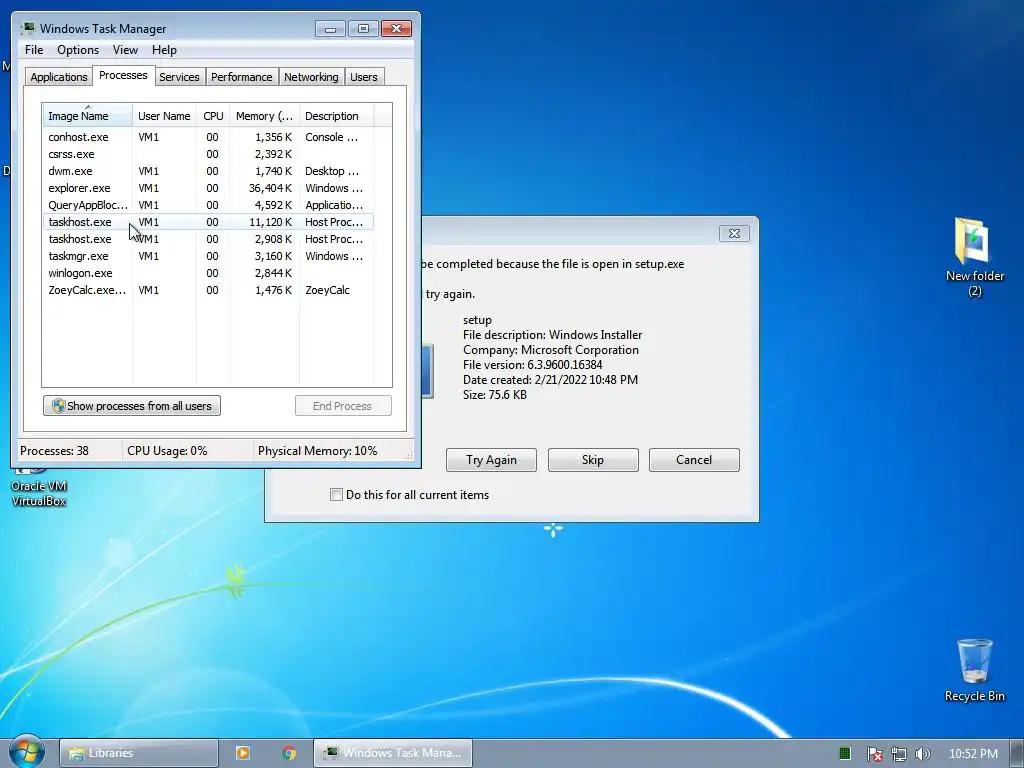Viewport: 1024px width, 768px height.
Task: Open the Options menu
Action: (x=78, y=50)
